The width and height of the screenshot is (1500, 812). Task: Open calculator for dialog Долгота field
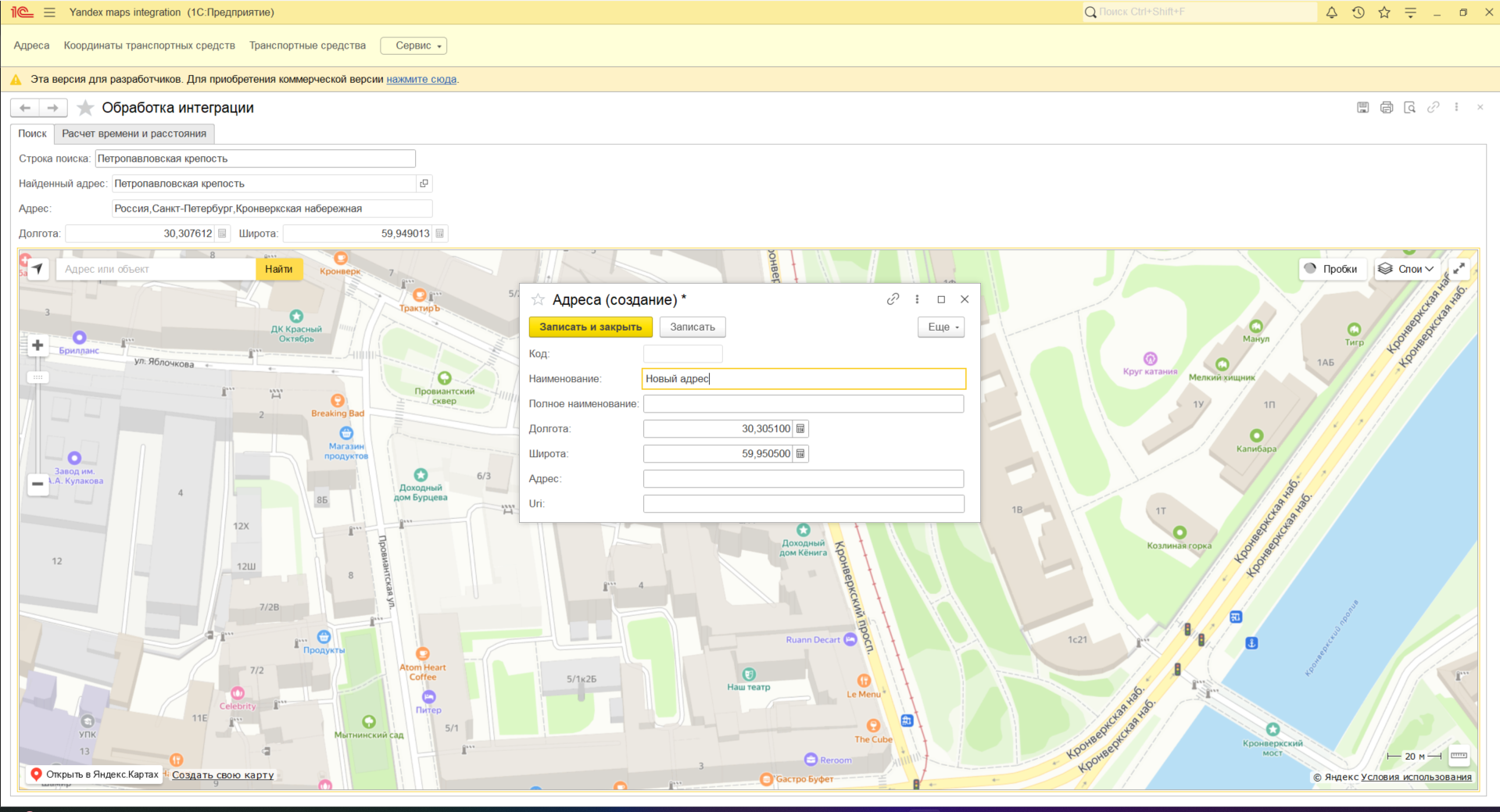800,429
